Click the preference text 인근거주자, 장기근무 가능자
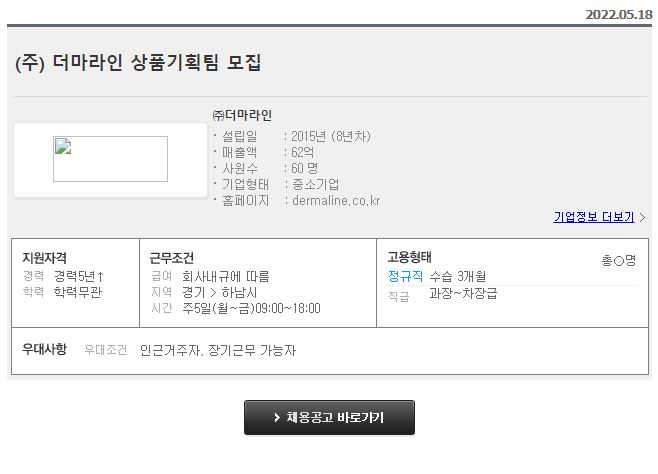Image resolution: width=658 pixels, height=474 pixels. [x=218, y=350]
